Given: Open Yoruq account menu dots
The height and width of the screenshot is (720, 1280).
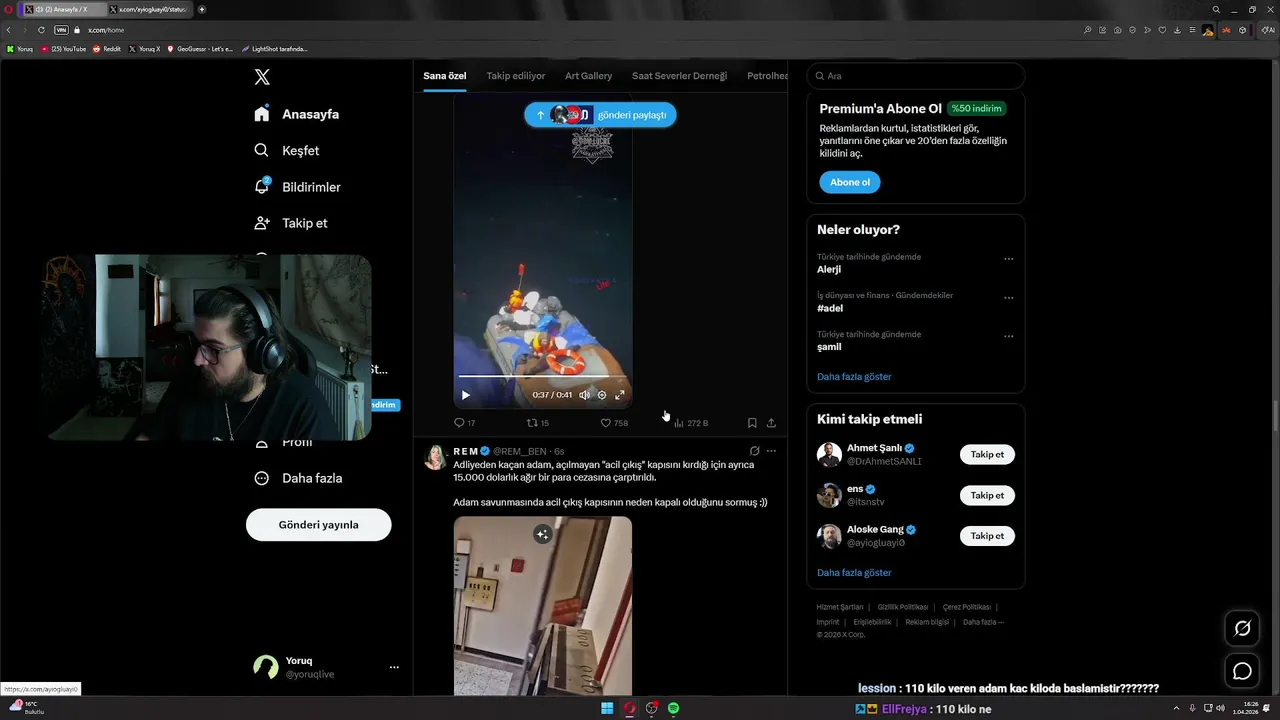Looking at the screenshot, I should point(394,667).
